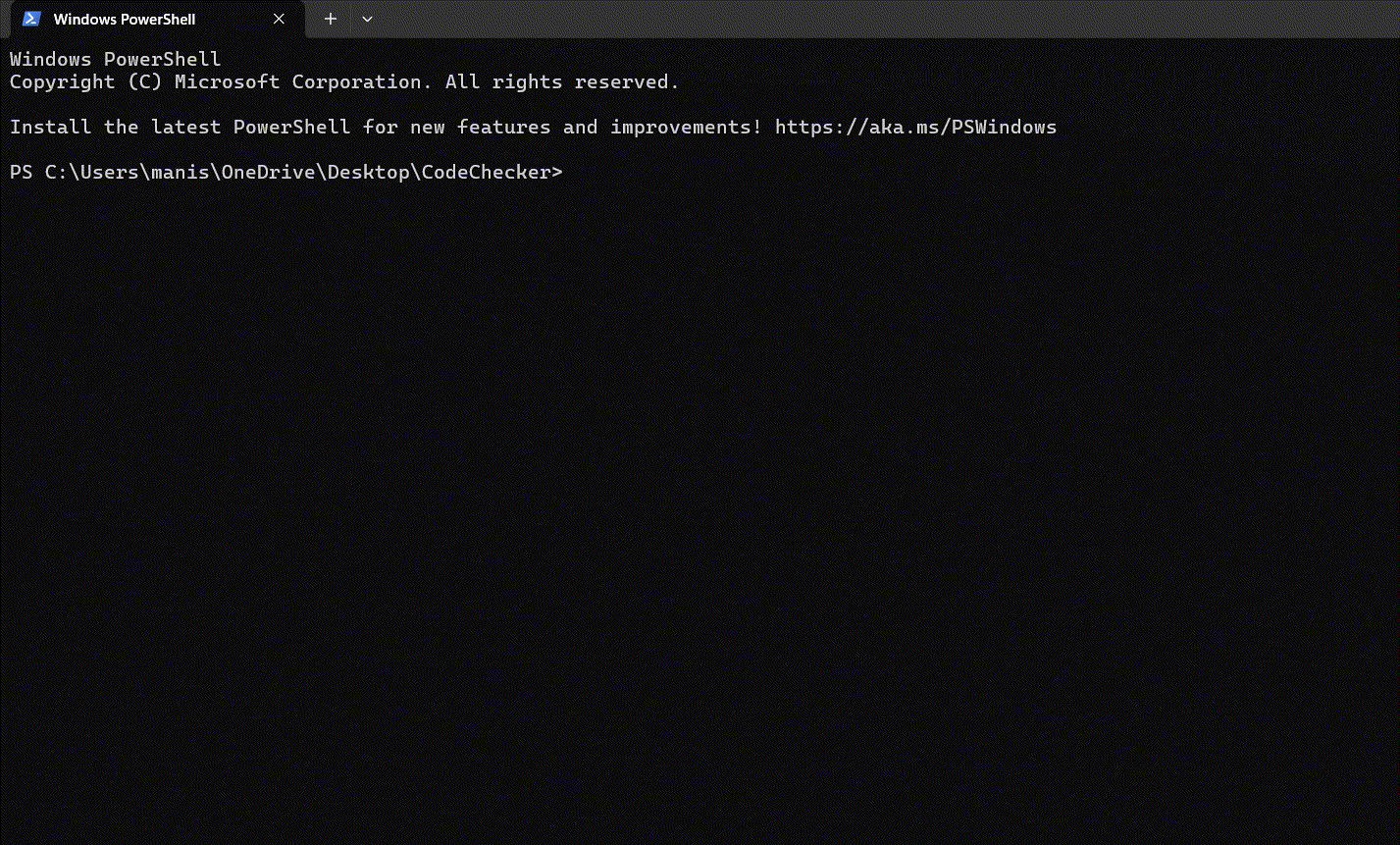The height and width of the screenshot is (845, 1400).
Task: Select the Windows PowerShell tab title
Action: 125,19
